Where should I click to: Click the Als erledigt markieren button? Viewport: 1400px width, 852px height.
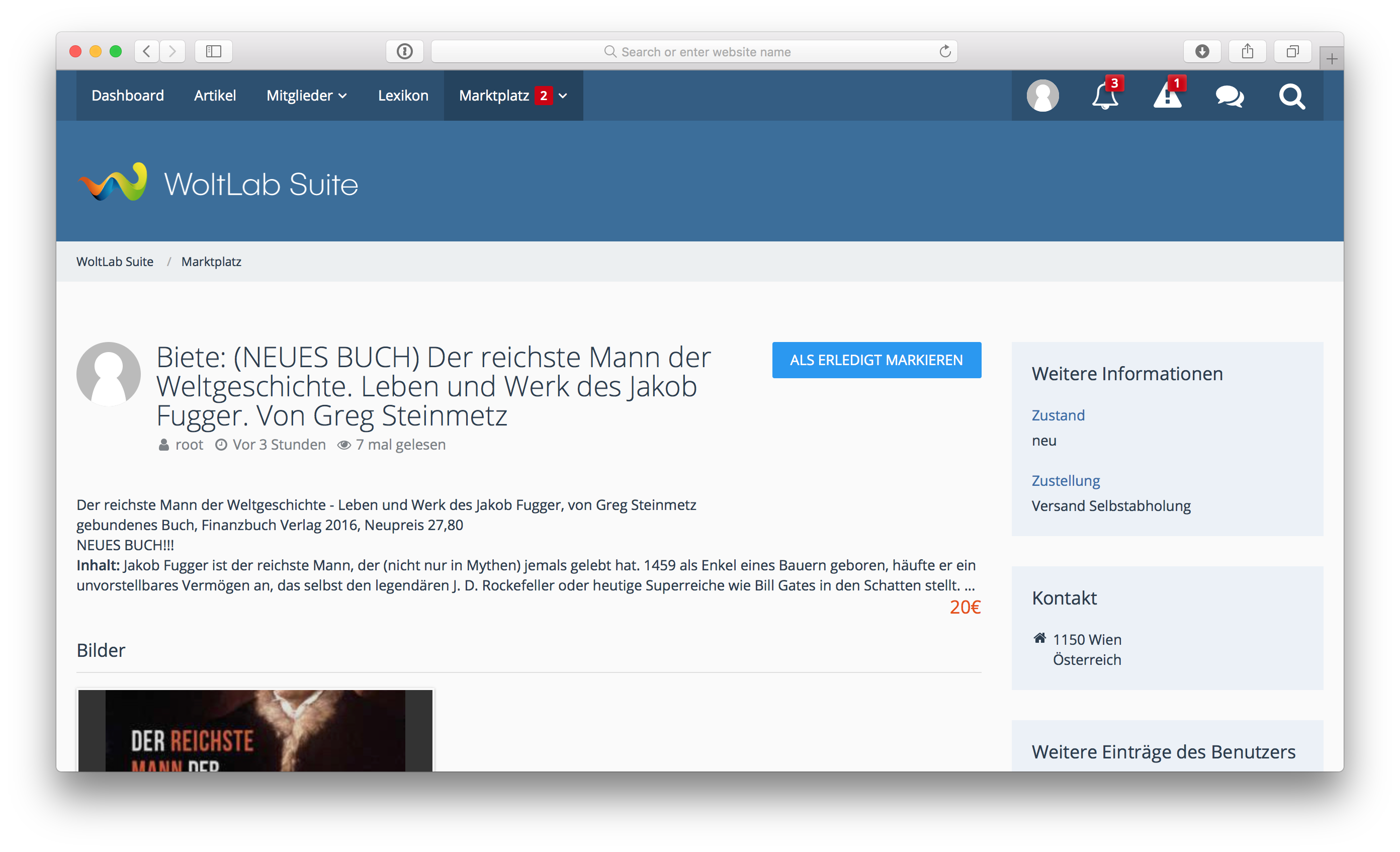point(876,360)
